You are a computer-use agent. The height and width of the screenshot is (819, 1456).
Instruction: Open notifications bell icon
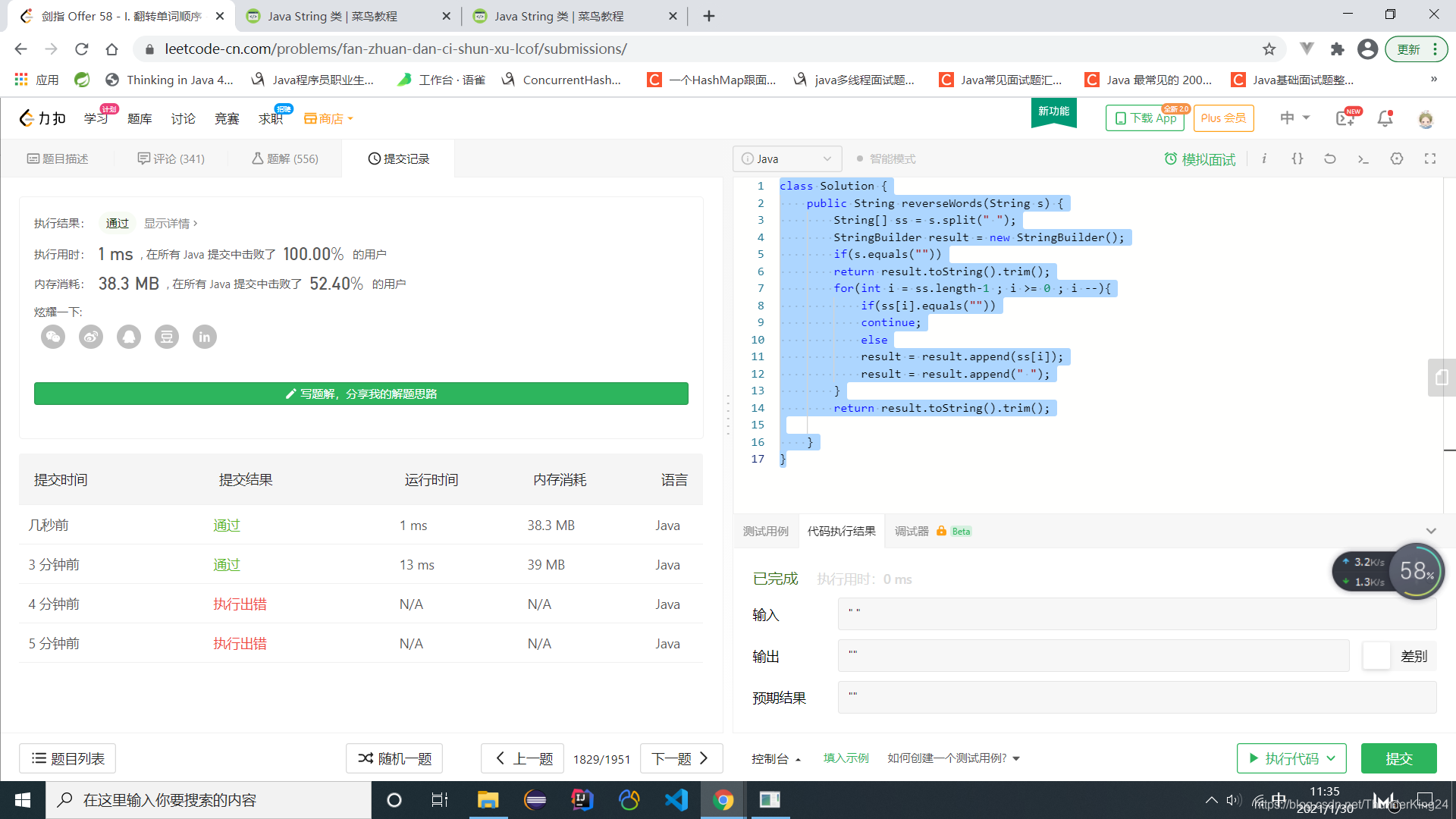(x=1385, y=118)
